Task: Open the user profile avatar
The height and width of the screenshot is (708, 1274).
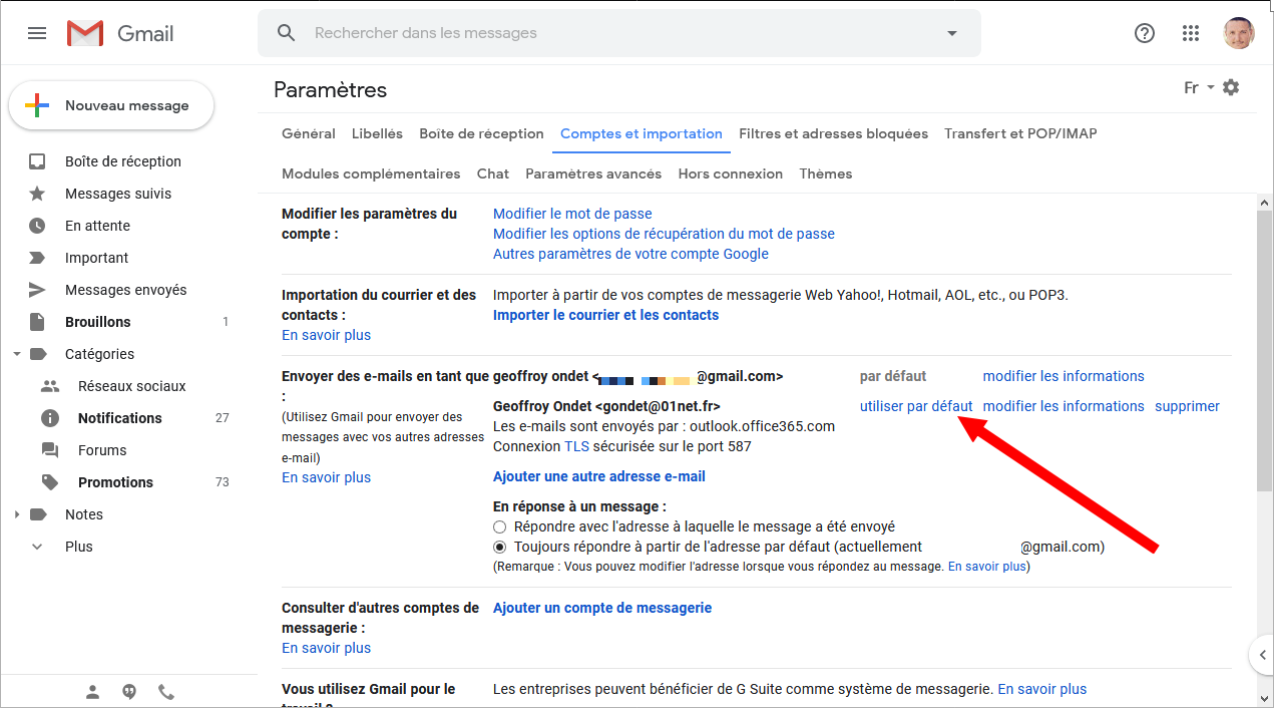Action: pos(1238,33)
